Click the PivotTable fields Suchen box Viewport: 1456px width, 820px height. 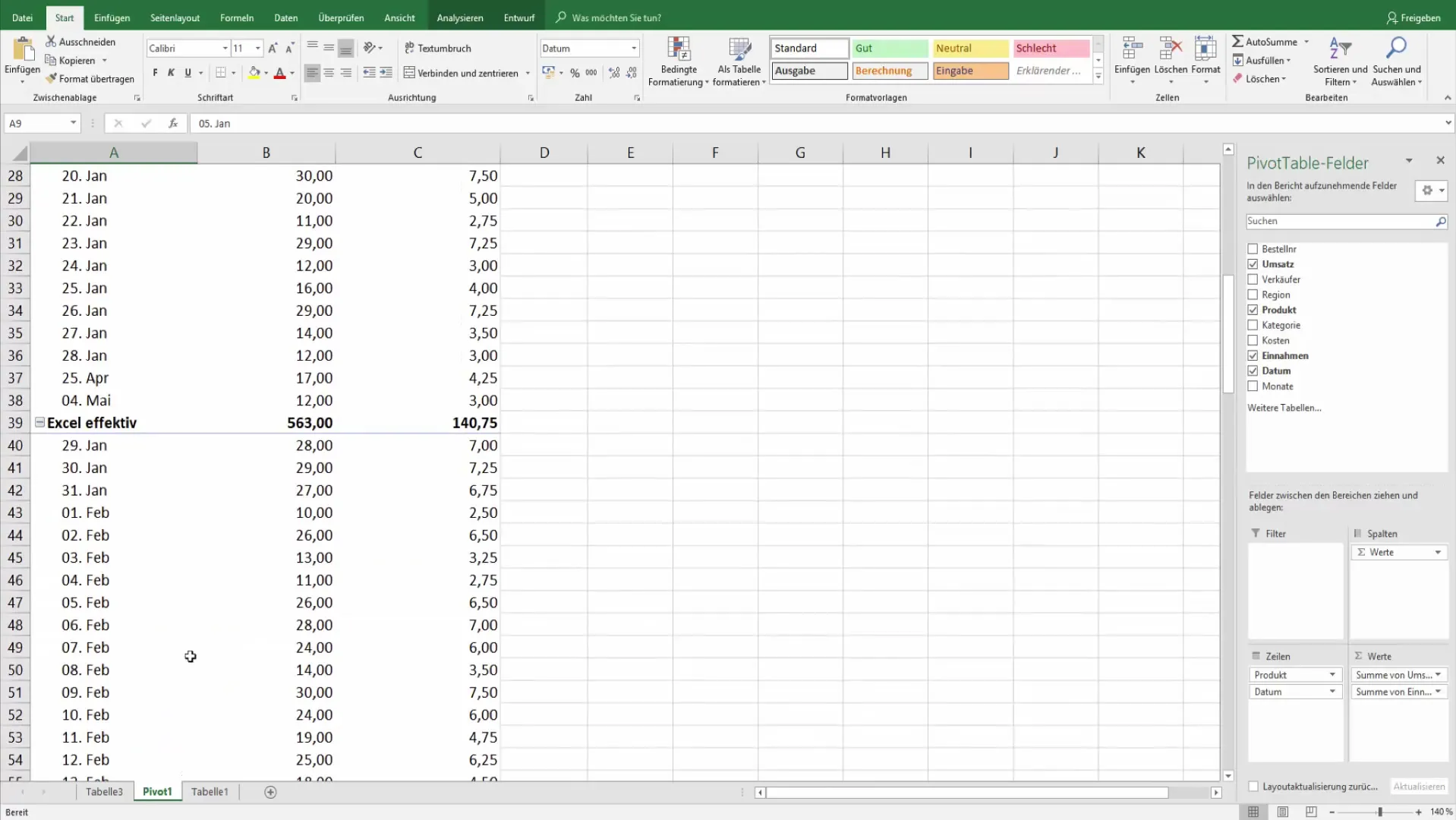point(1347,221)
